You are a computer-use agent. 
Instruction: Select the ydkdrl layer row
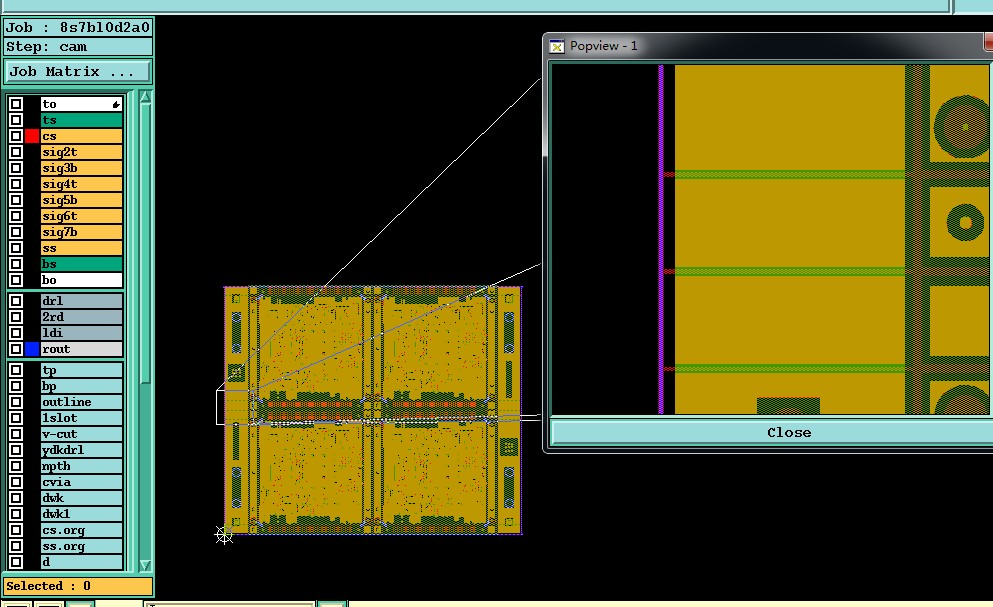tap(82, 450)
